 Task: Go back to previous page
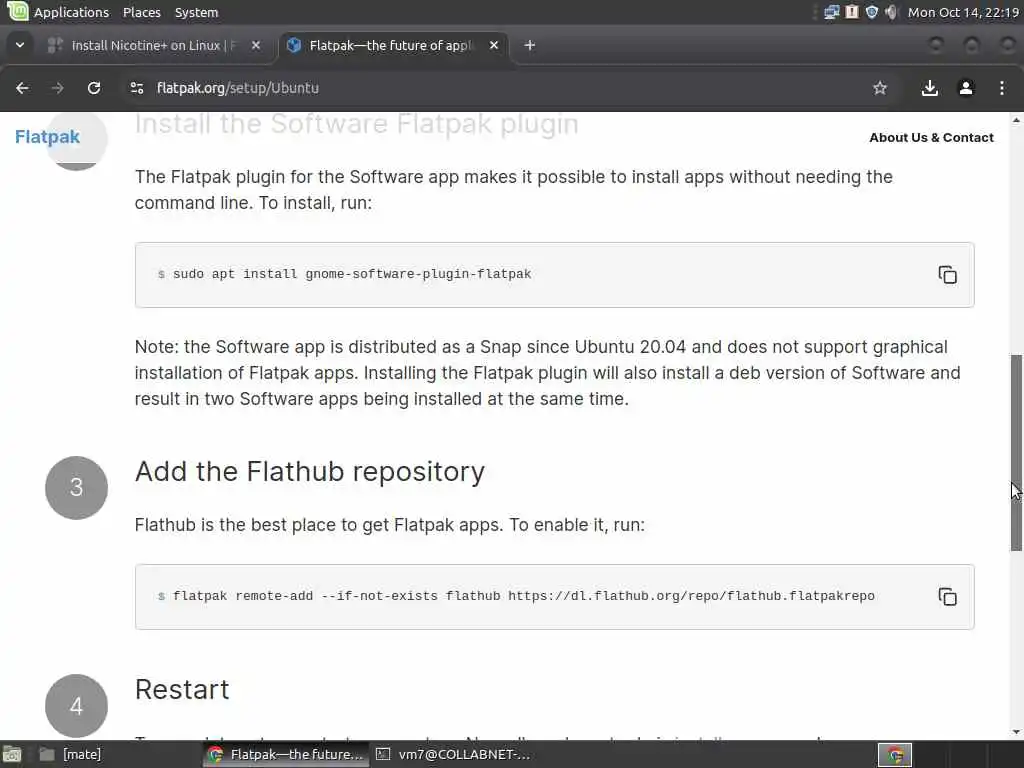click(x=22, y=88)
